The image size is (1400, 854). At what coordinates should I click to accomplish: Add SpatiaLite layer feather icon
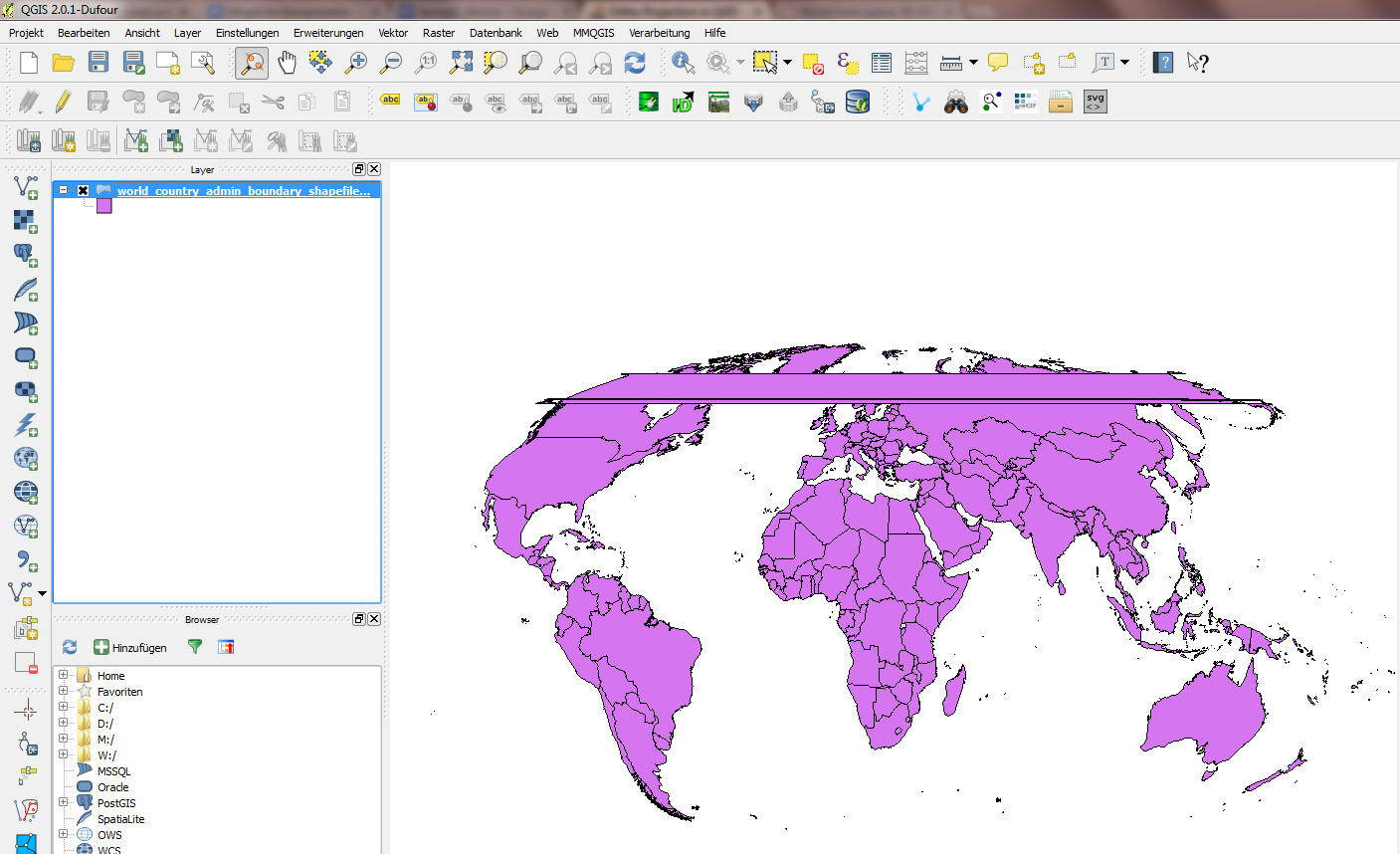click(x=26, y=289)
